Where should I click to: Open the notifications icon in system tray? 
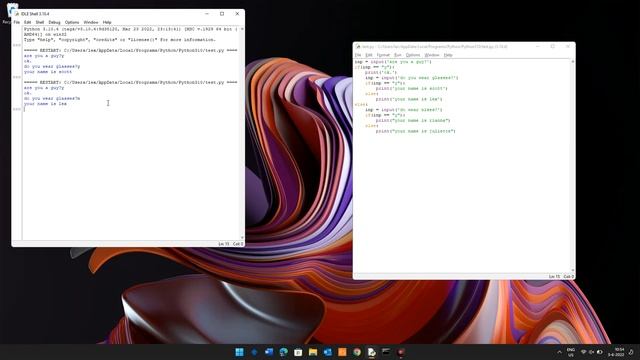click(x=631, y=352)
